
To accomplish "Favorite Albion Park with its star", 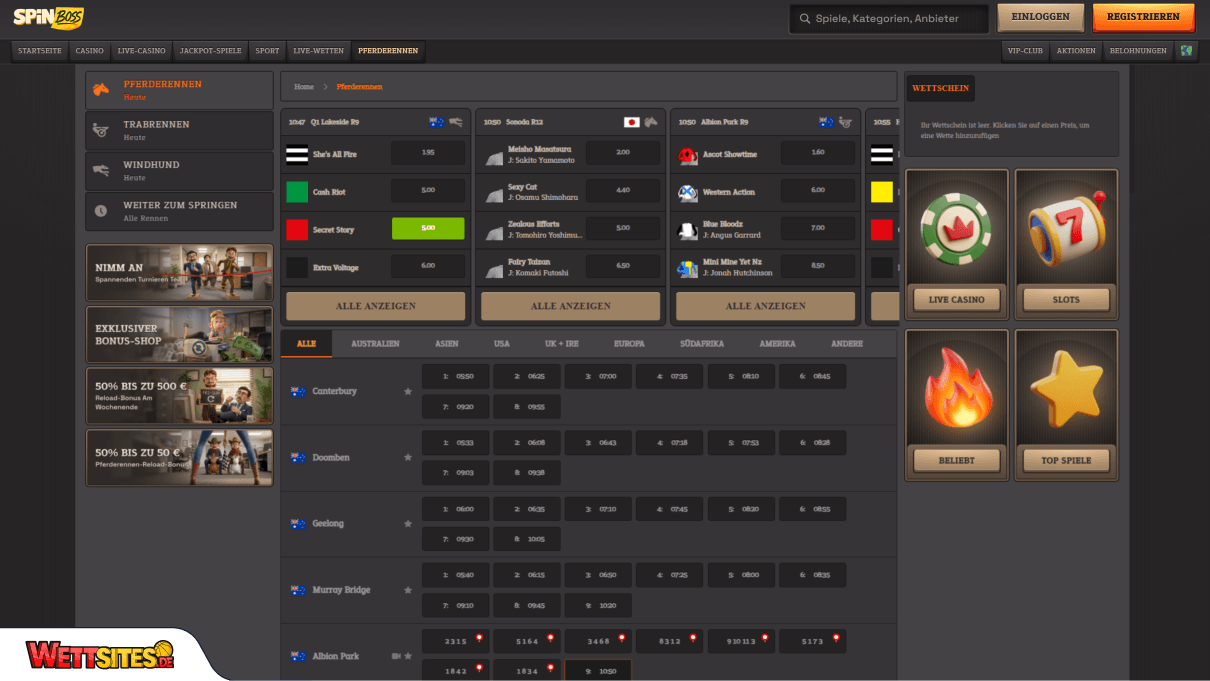I will [409, 656].
